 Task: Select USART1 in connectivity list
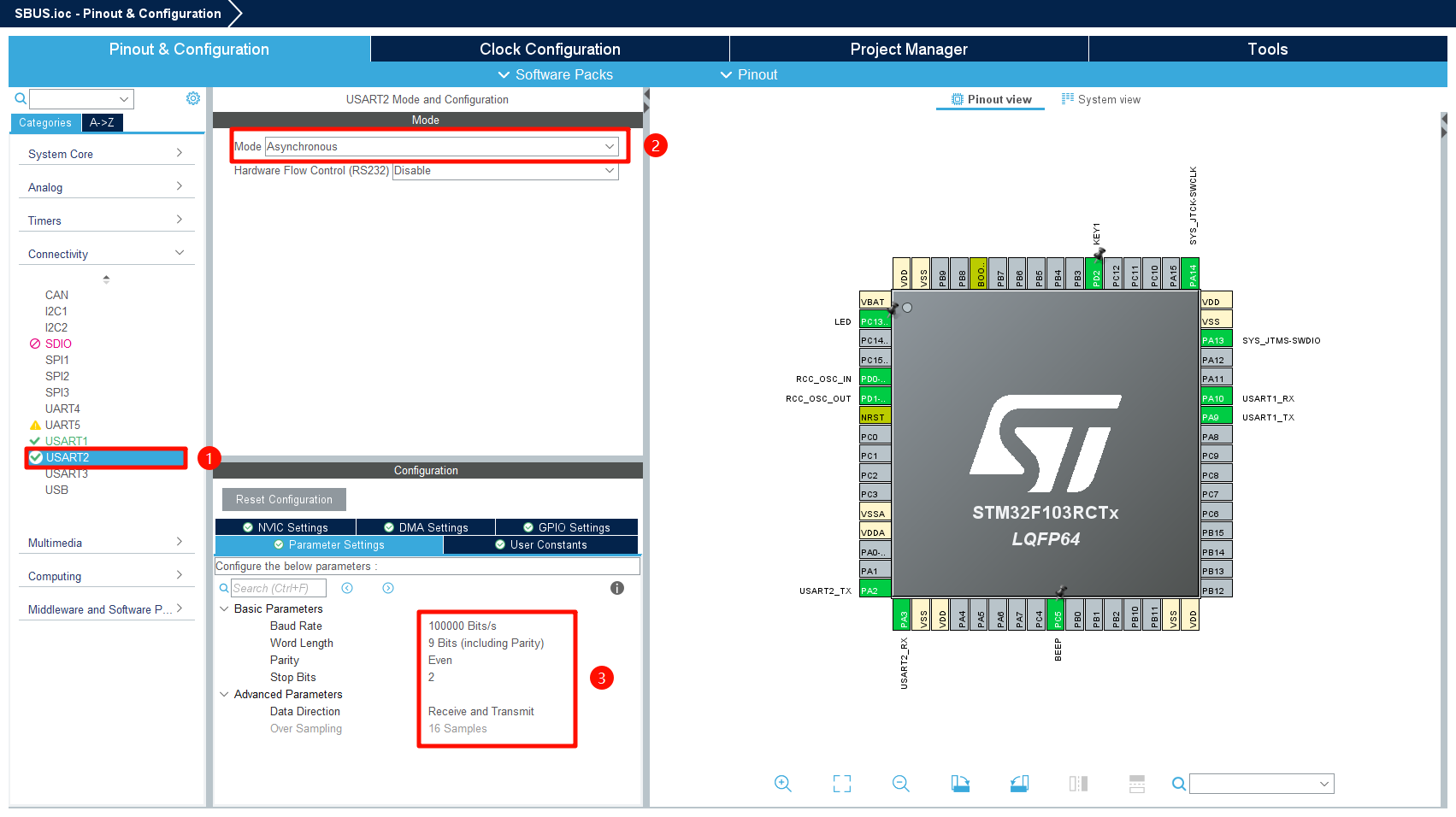66,441
